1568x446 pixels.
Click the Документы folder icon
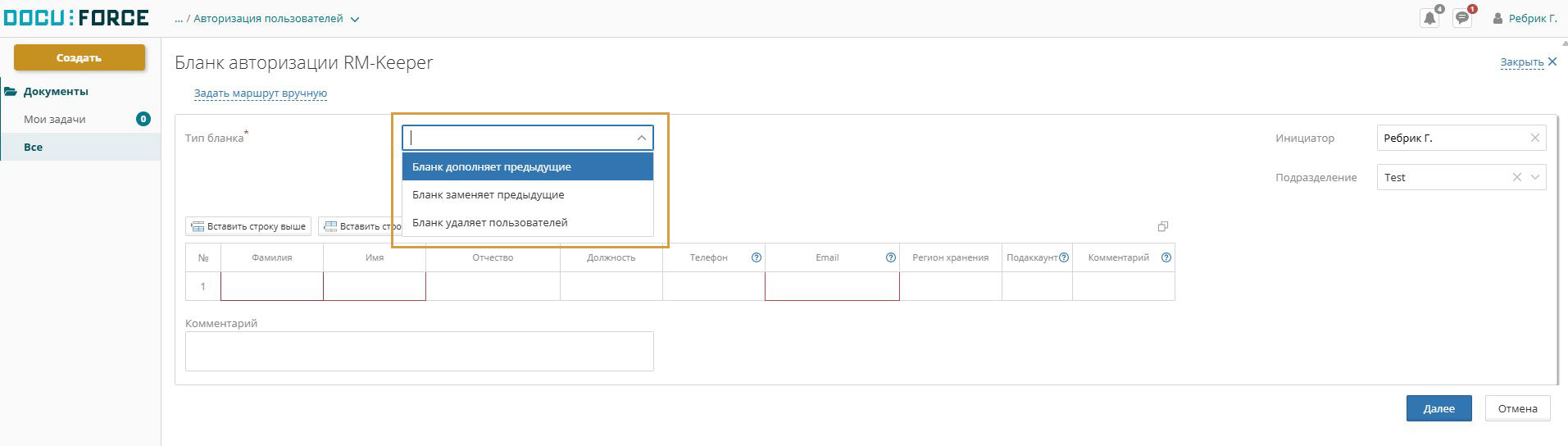pyautogui.click(x=11, y=92)
